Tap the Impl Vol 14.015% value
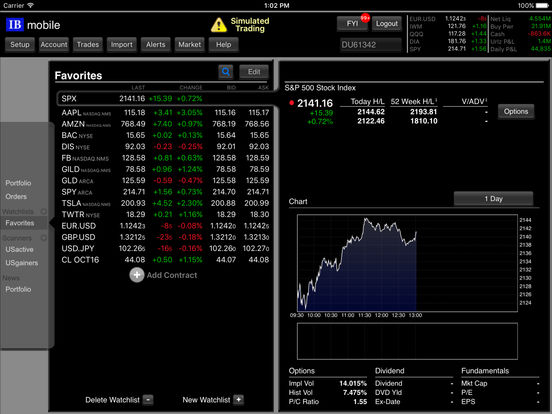This screenshot has width=552, height=414. point(353,383)
